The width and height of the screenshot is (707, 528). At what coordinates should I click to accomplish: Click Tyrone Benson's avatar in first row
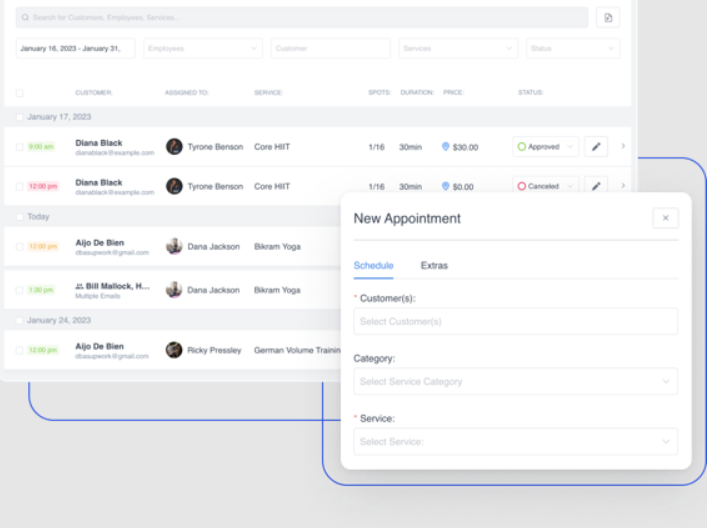tap(174, 147)
